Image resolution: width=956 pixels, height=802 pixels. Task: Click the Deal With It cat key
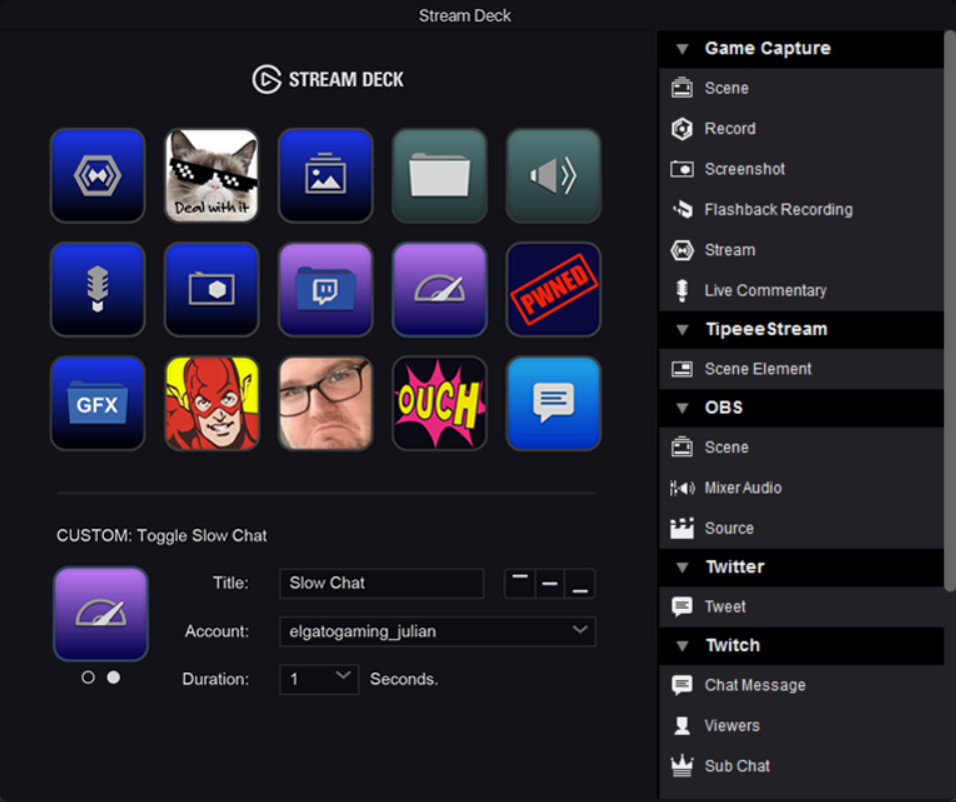212,176
